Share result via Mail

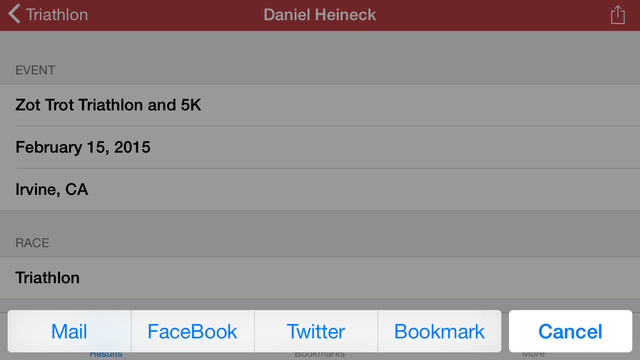69,331
